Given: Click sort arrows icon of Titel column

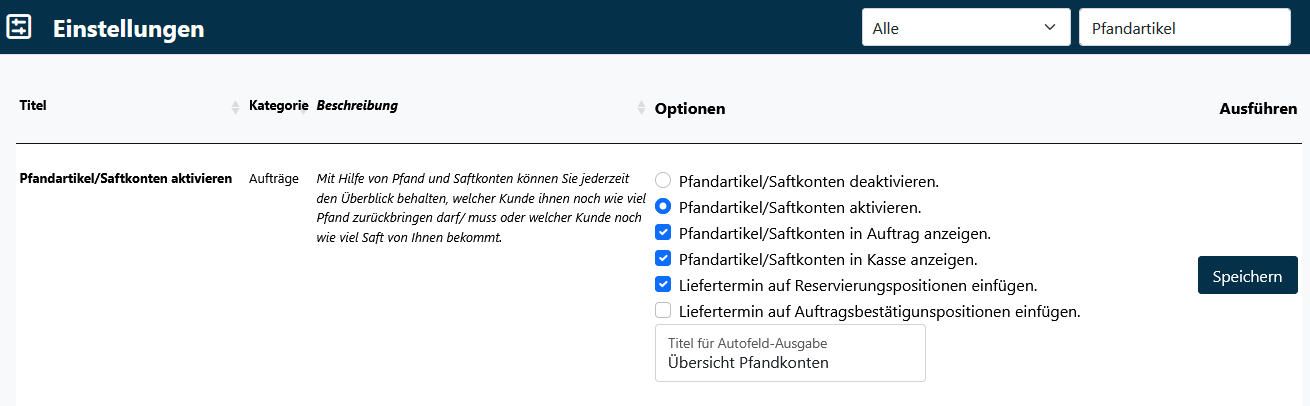Looking at the screenshot, I should (235, 107).
